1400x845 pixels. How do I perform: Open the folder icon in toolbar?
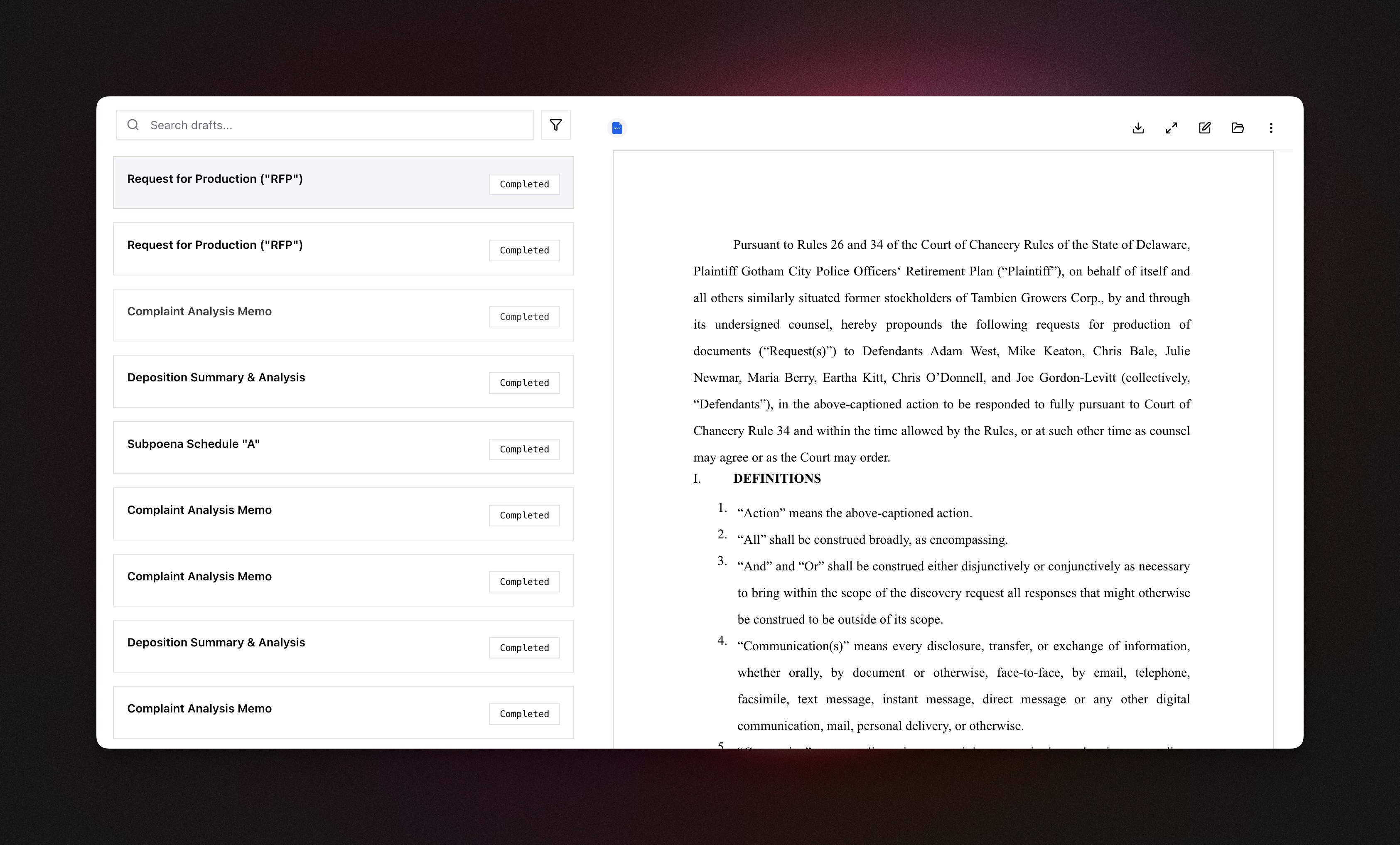click(1238, 128)
